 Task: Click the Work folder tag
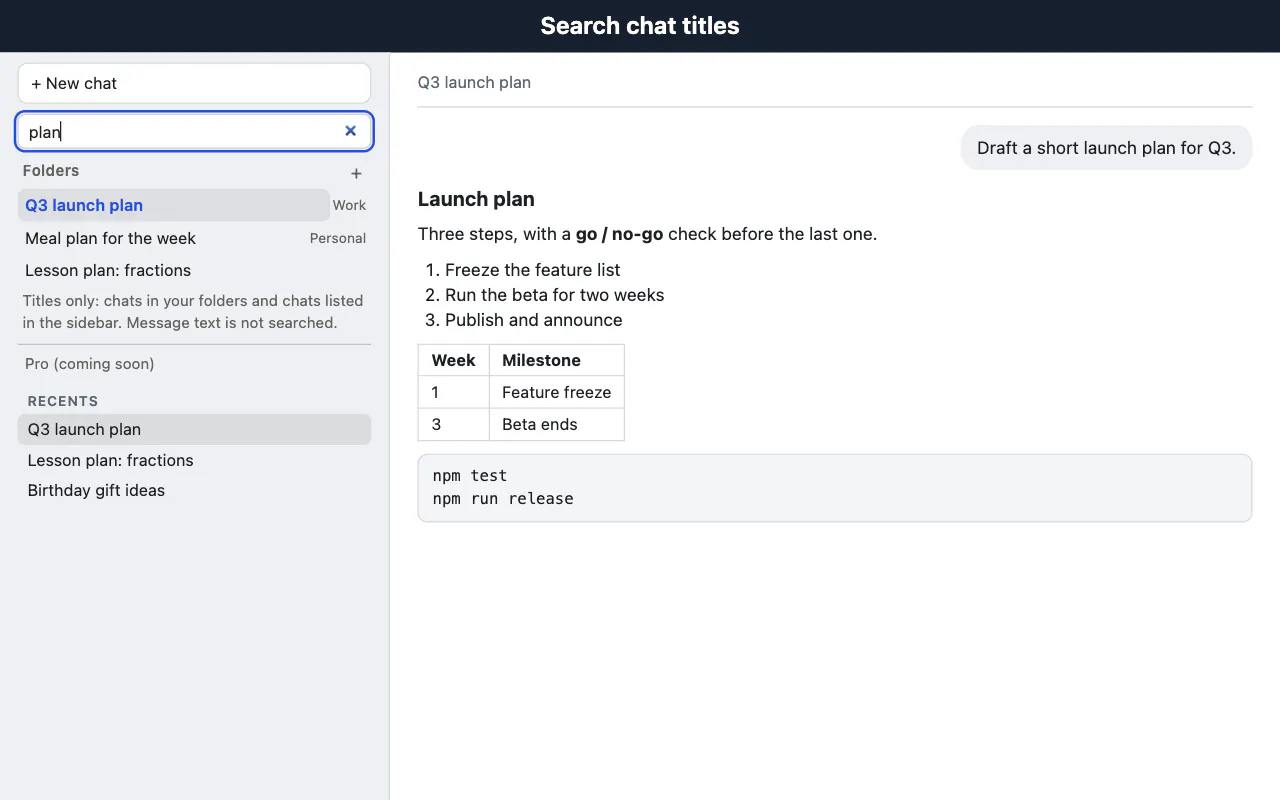pyautogui.click(x=349, y=205)
